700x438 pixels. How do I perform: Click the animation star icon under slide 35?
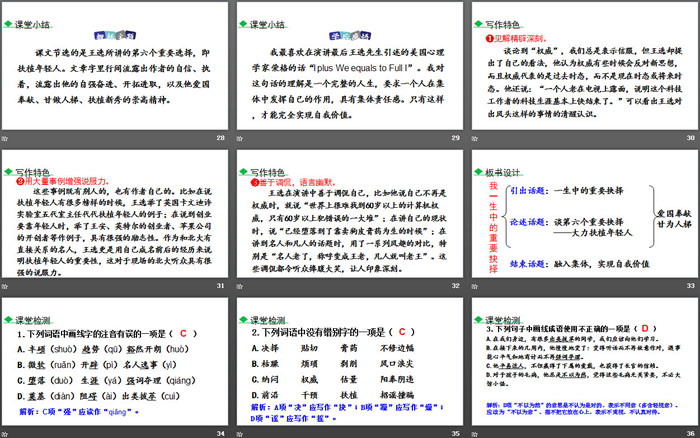(240, 434)
